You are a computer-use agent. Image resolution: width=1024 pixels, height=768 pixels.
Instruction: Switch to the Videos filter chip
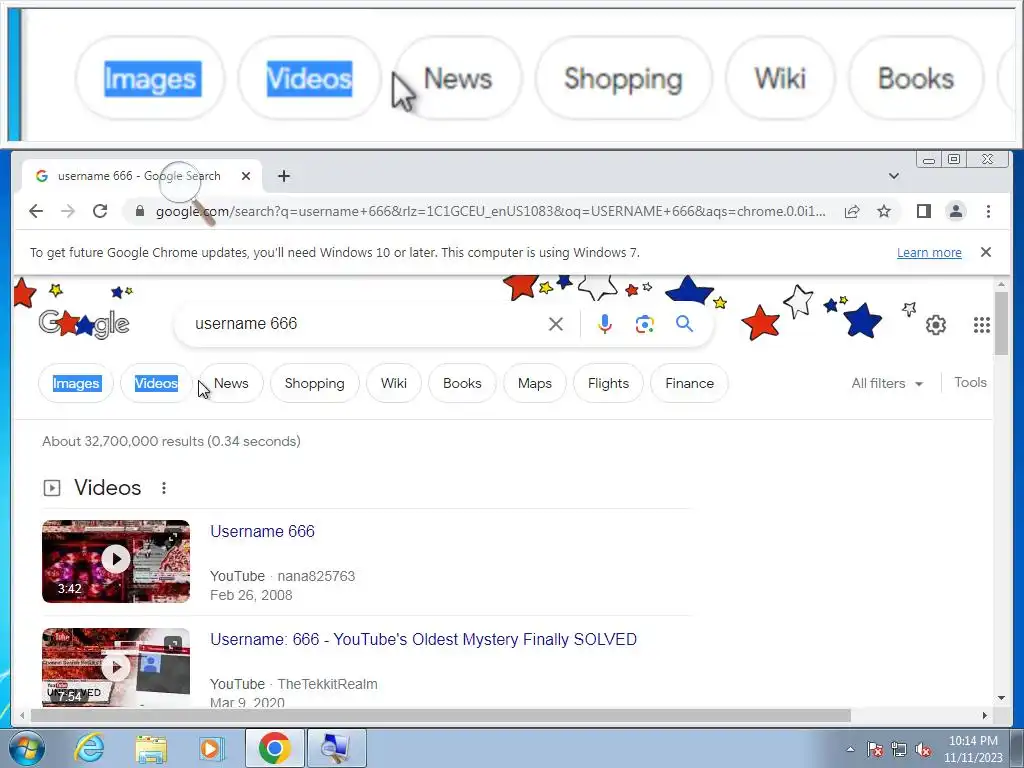click(x=156, y=383)
